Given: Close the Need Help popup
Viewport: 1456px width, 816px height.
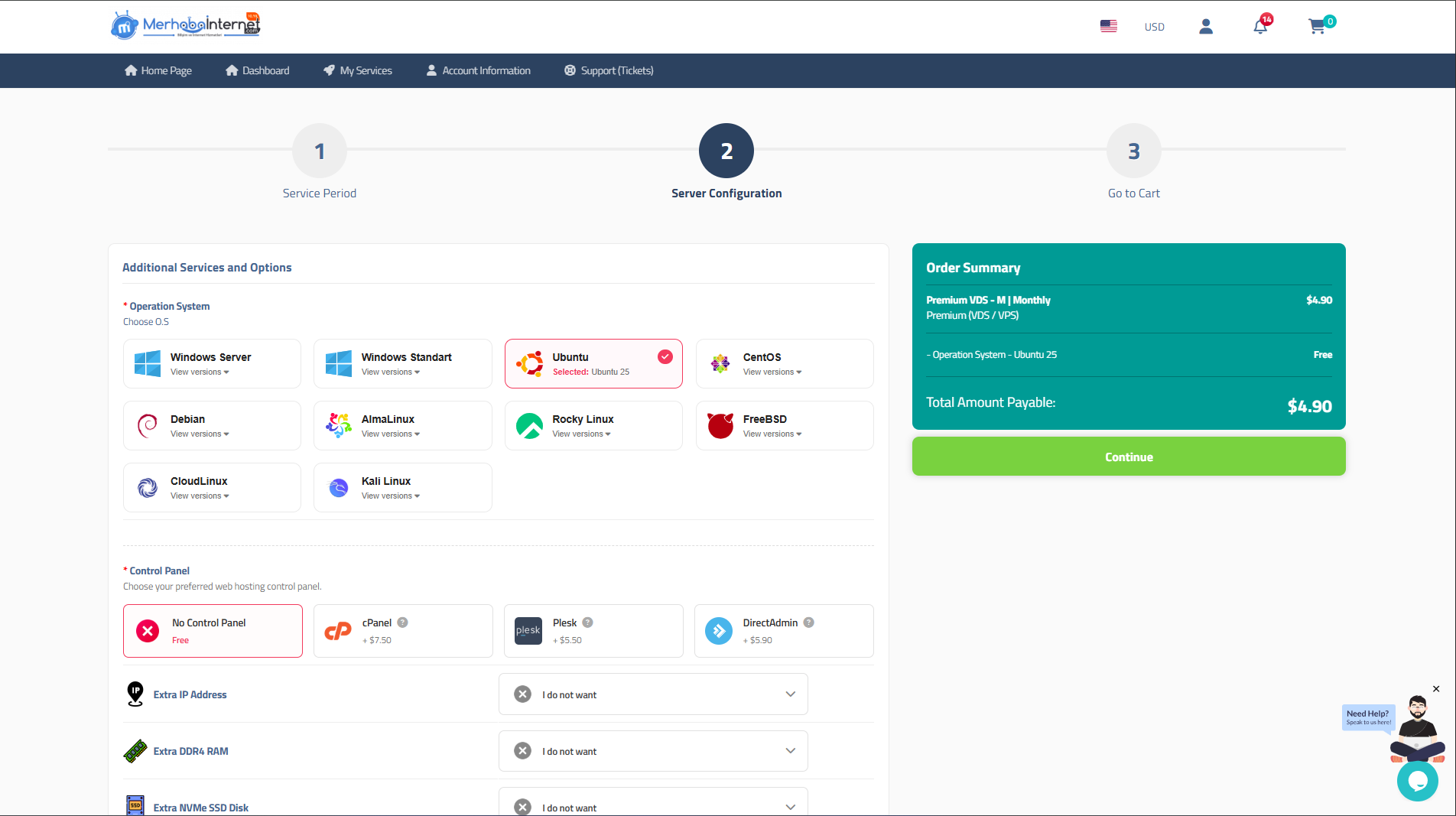Looking at the screenshot, I should pyautogui.click(x=1436, y=689).
